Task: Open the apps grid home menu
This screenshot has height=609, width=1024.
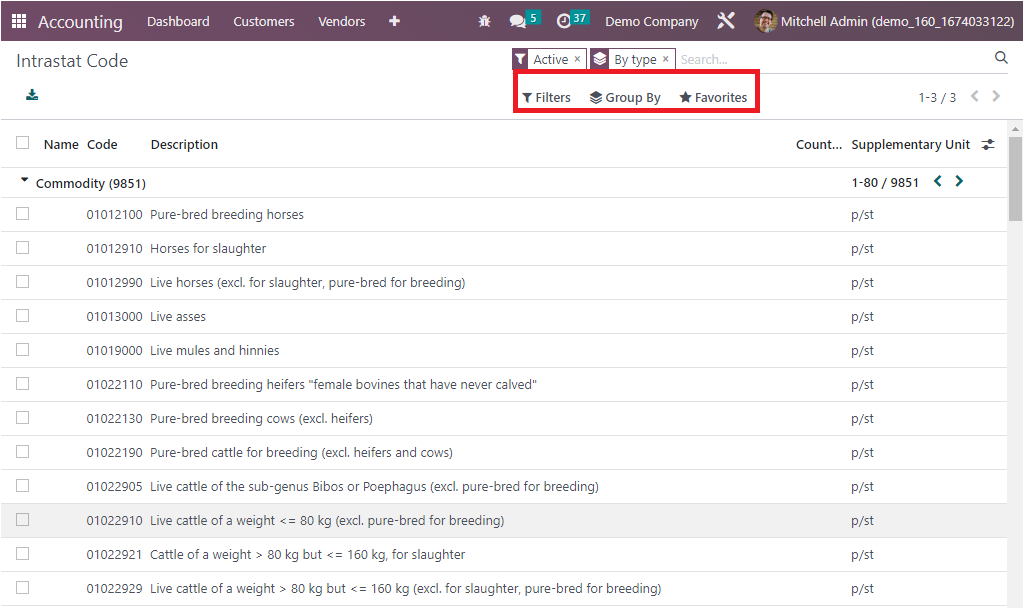Action: 19,21
